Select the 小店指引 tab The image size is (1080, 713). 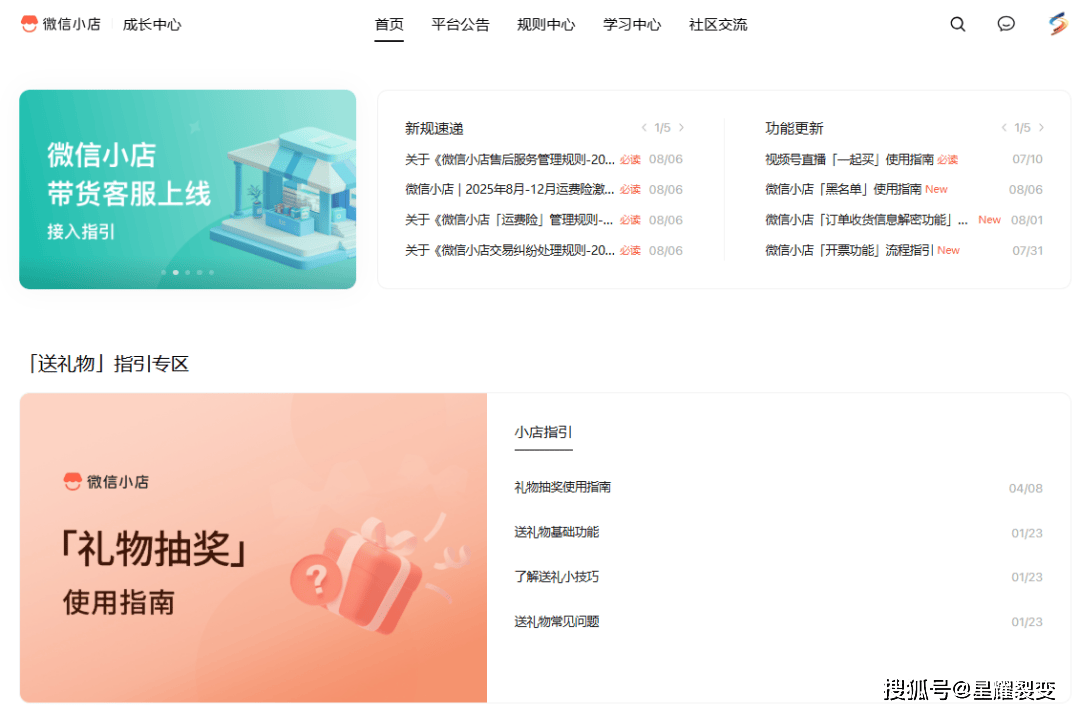tap(543, 432)
